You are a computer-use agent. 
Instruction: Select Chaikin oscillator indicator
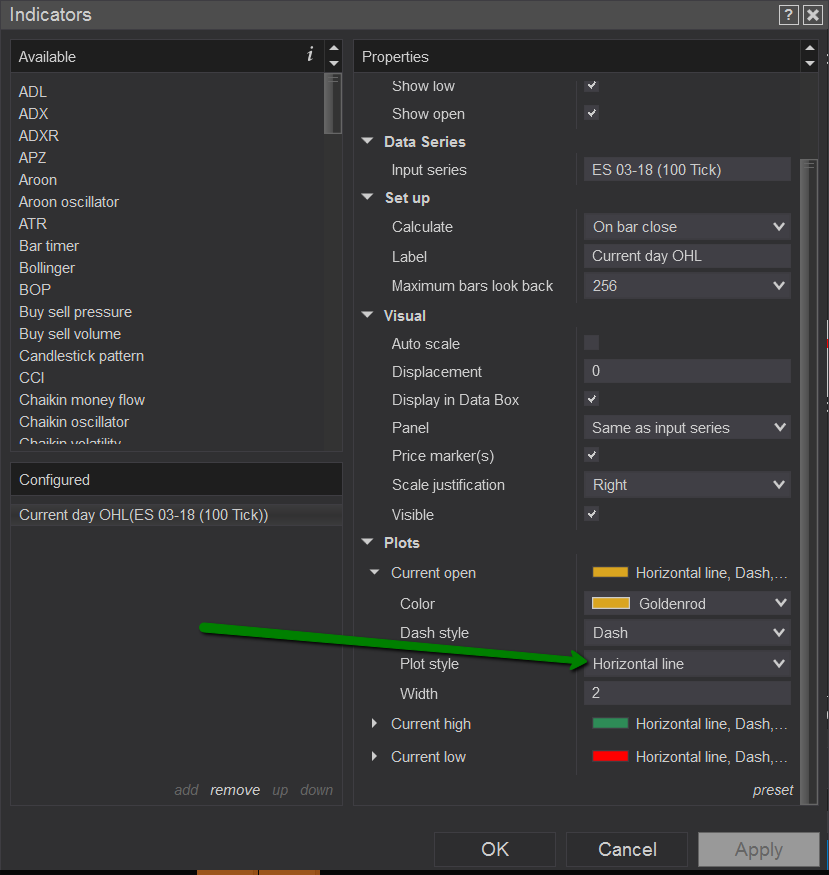pyautogui.click(x=74, y=422)
